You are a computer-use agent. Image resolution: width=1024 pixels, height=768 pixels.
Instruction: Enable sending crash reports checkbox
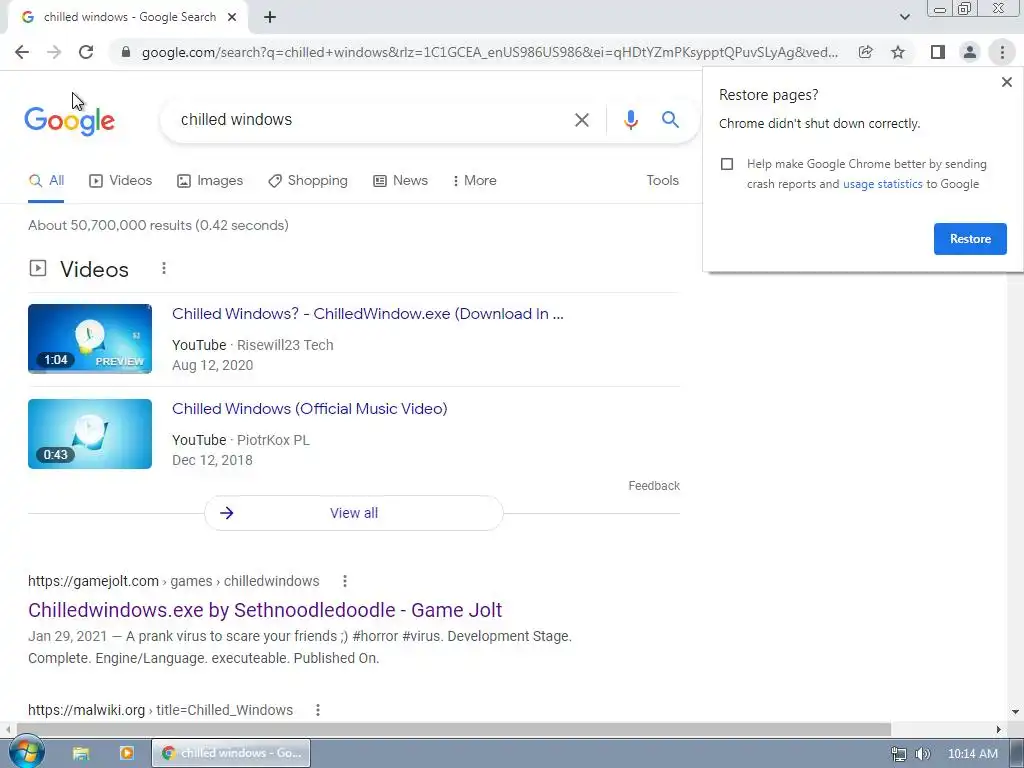pyautogui.click(x=727, y=164)
